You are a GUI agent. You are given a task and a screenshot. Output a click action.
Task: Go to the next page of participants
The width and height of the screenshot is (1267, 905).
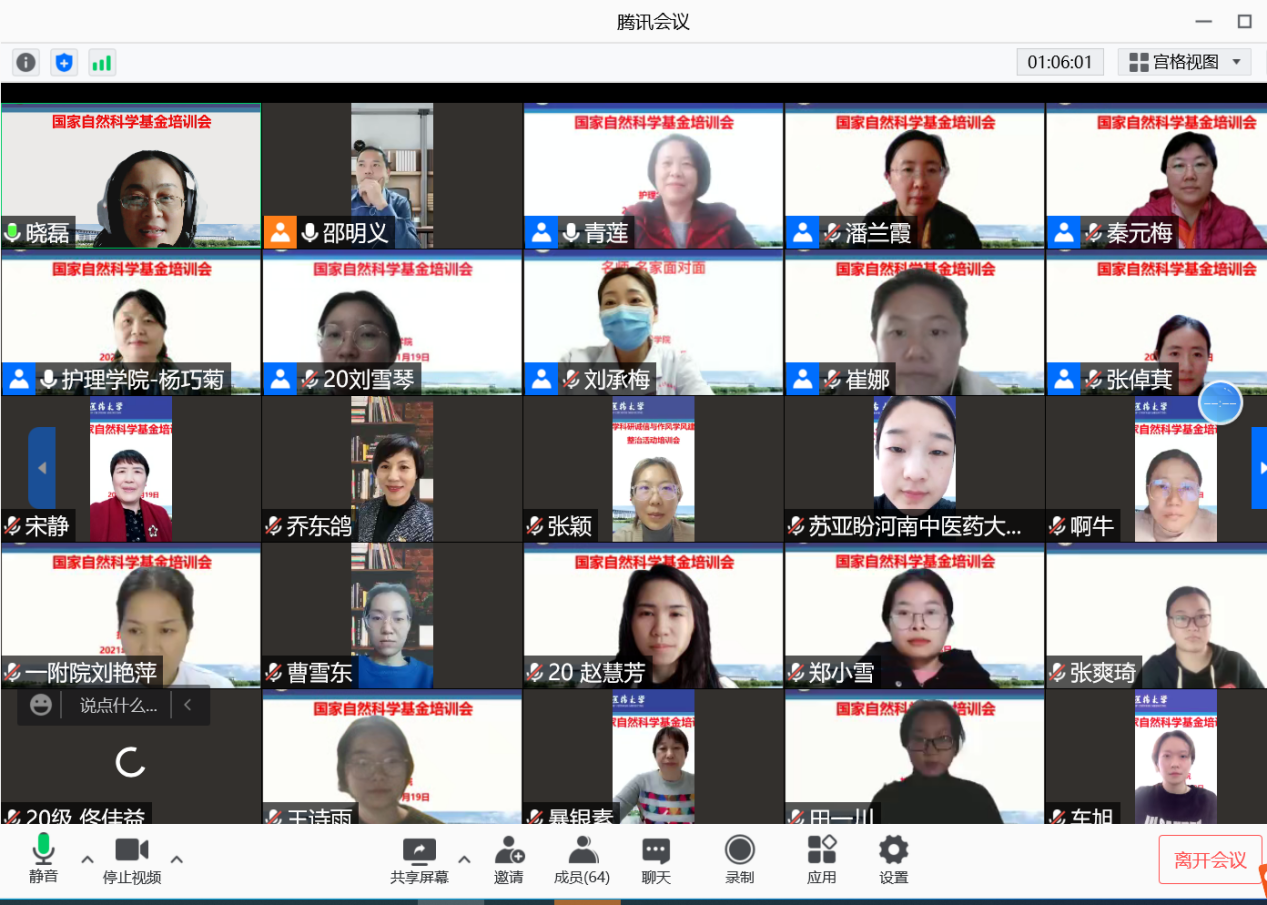(x=1258, y=468)
